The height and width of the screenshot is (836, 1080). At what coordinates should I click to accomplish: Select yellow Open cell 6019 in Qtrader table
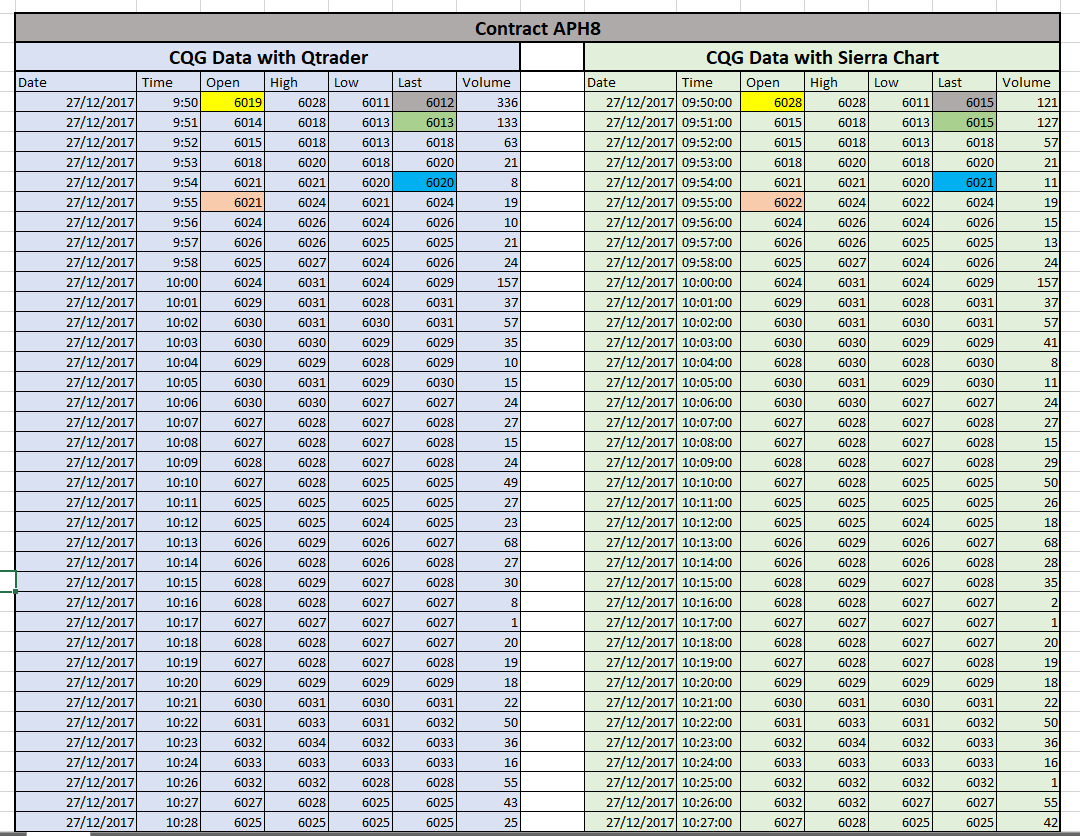tap(232, 103)
